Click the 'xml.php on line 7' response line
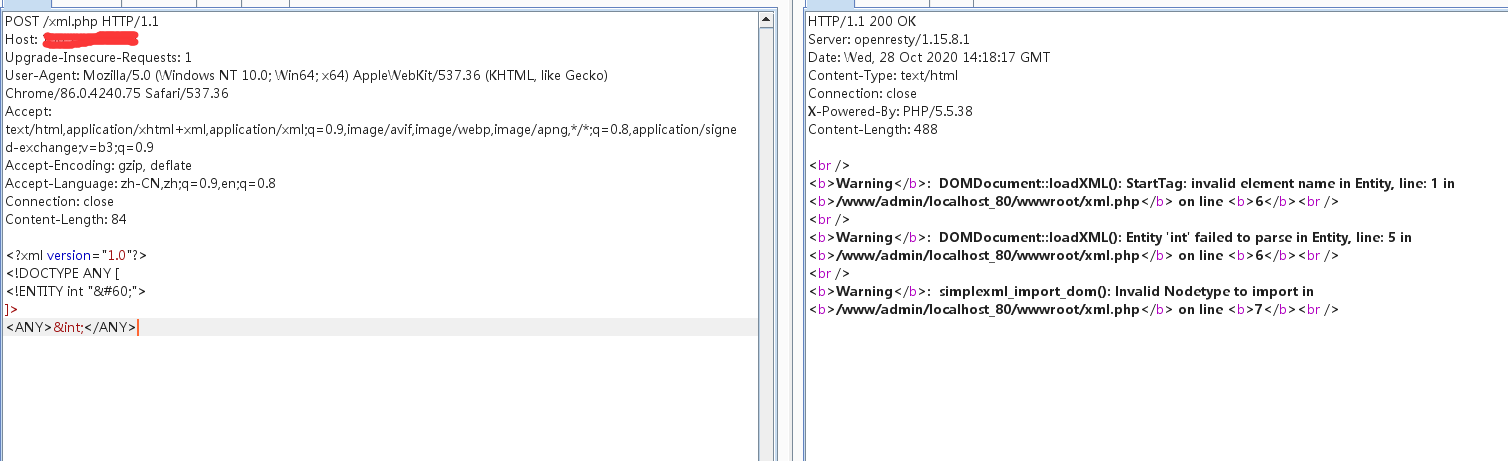The height and width of the screenshot is (461, 1508). click(1074, 309)
